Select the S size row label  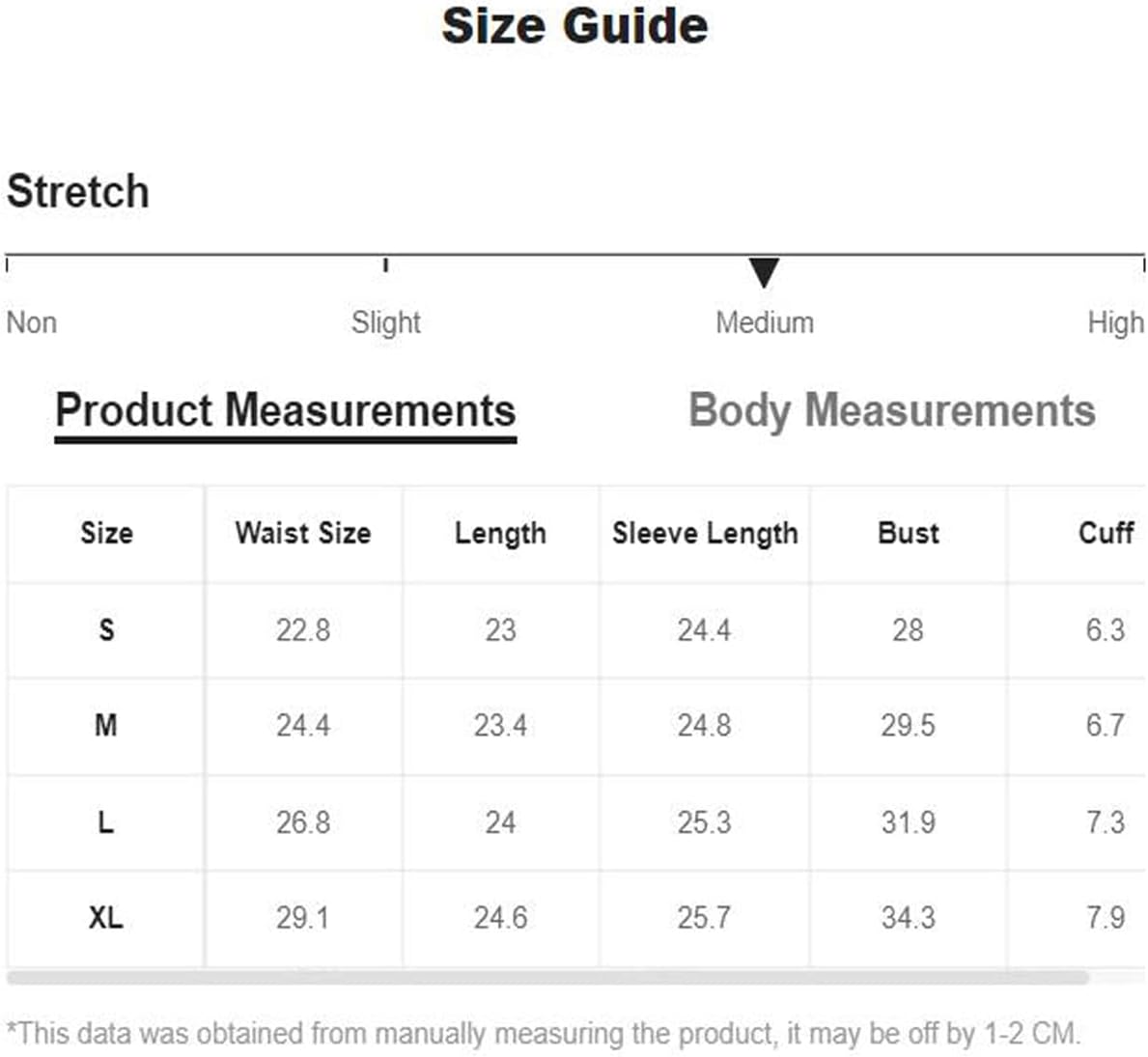pos(107,629)
